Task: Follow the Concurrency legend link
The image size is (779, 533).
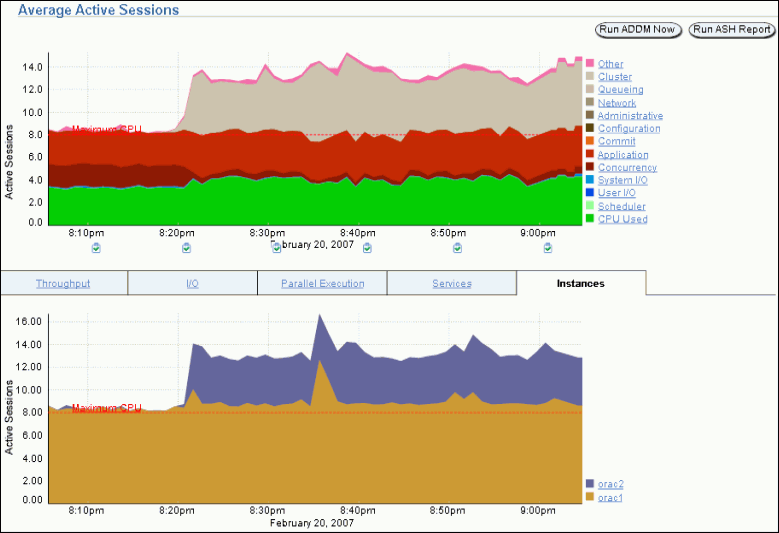Action: [x=627, y=167]
